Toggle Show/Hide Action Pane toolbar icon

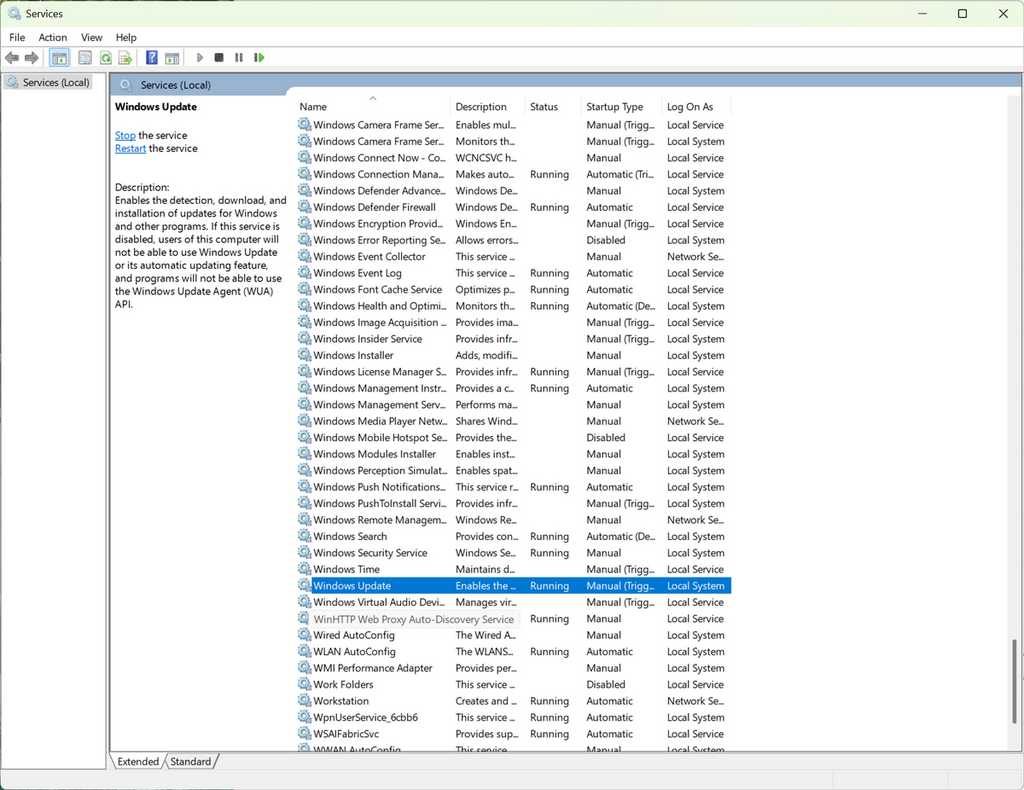point(172,58)
